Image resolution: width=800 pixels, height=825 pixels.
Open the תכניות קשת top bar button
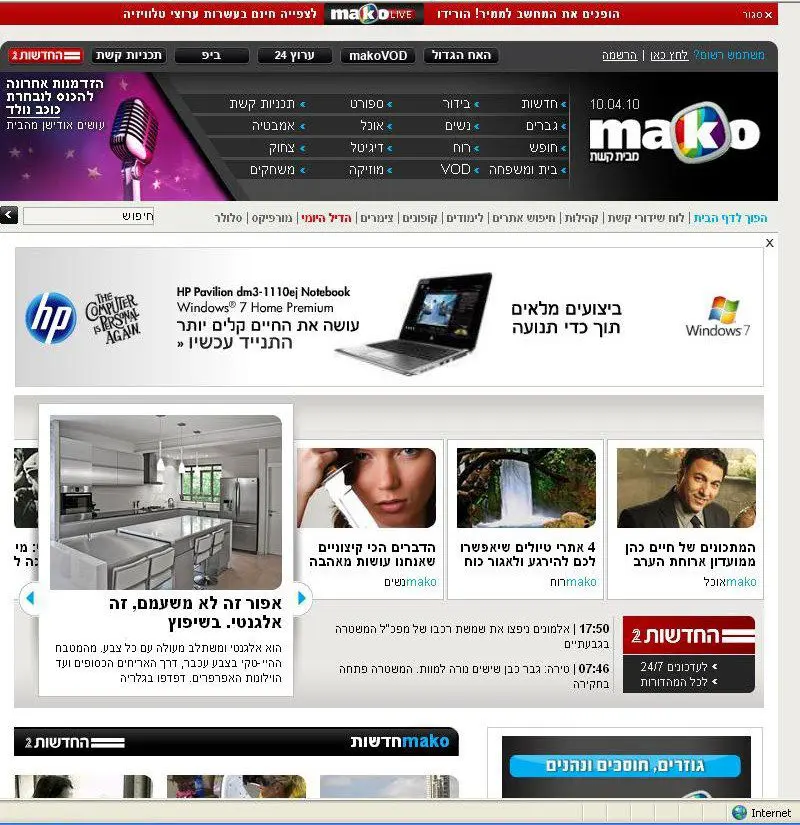tap(128, 55)
